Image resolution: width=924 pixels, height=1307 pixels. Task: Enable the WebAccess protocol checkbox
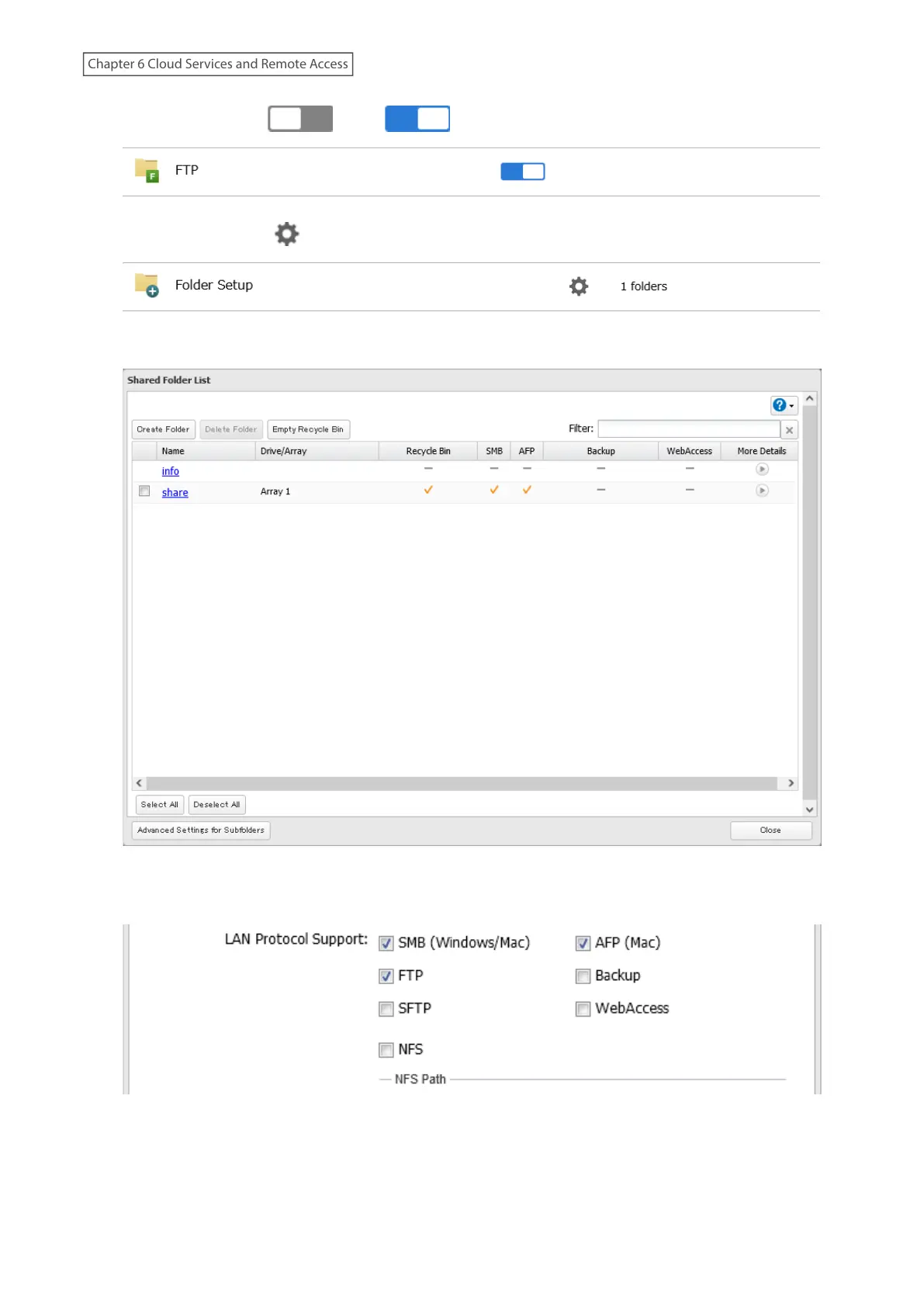coord(583,1009)
